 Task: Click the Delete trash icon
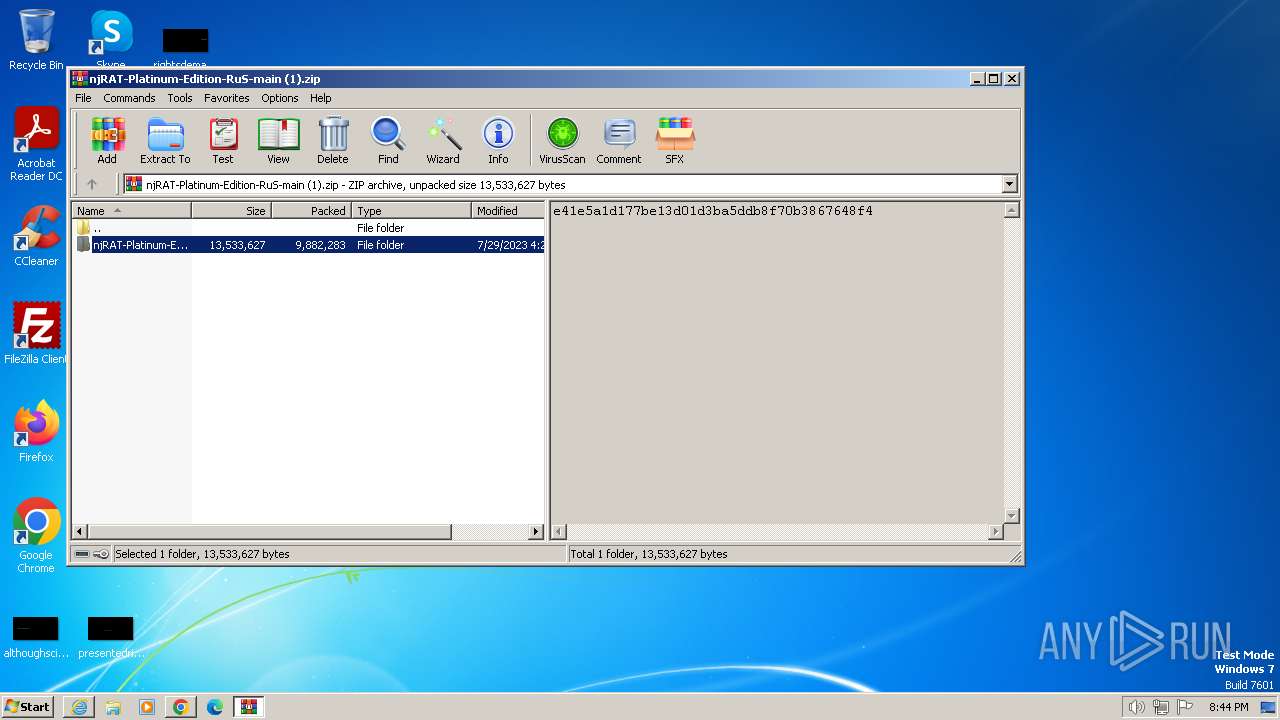tap(333, 141)
